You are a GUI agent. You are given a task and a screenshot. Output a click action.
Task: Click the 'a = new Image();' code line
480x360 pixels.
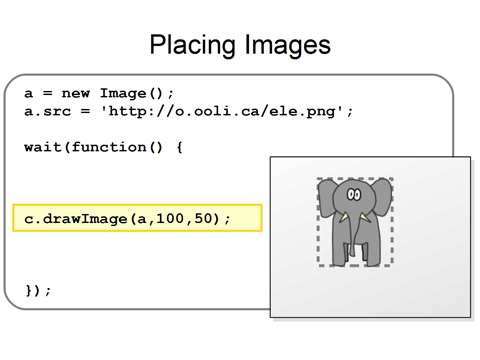[x=99, y=93]
